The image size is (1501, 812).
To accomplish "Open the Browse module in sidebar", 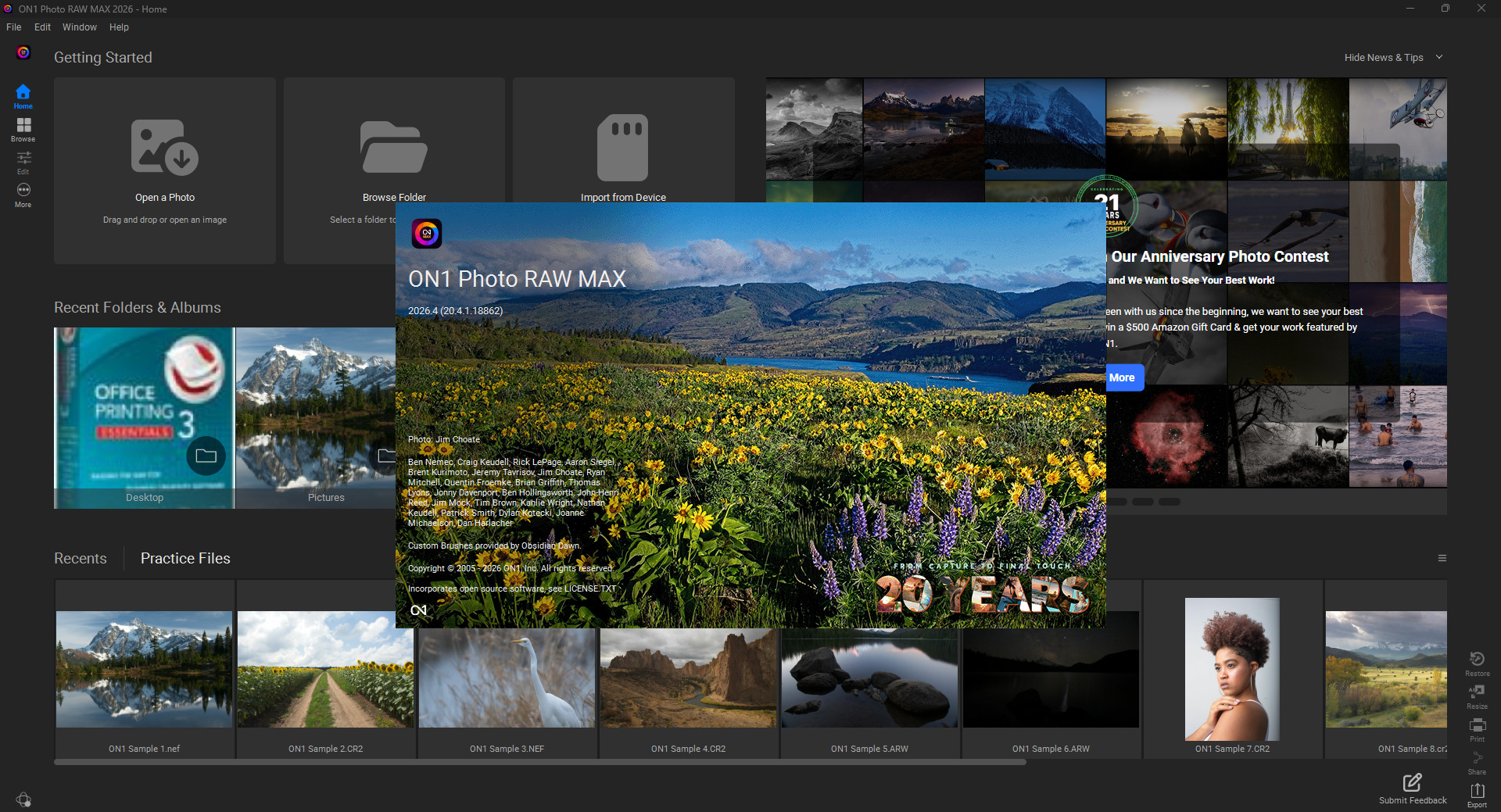I will tap(23, 130).
